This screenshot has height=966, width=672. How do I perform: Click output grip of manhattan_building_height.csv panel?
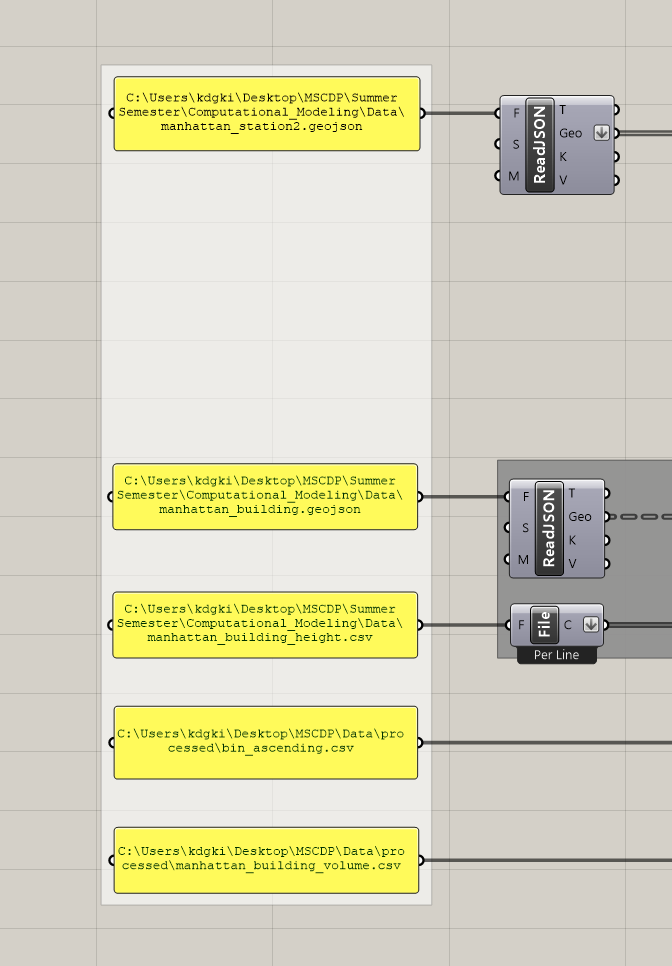coord(420,625)
